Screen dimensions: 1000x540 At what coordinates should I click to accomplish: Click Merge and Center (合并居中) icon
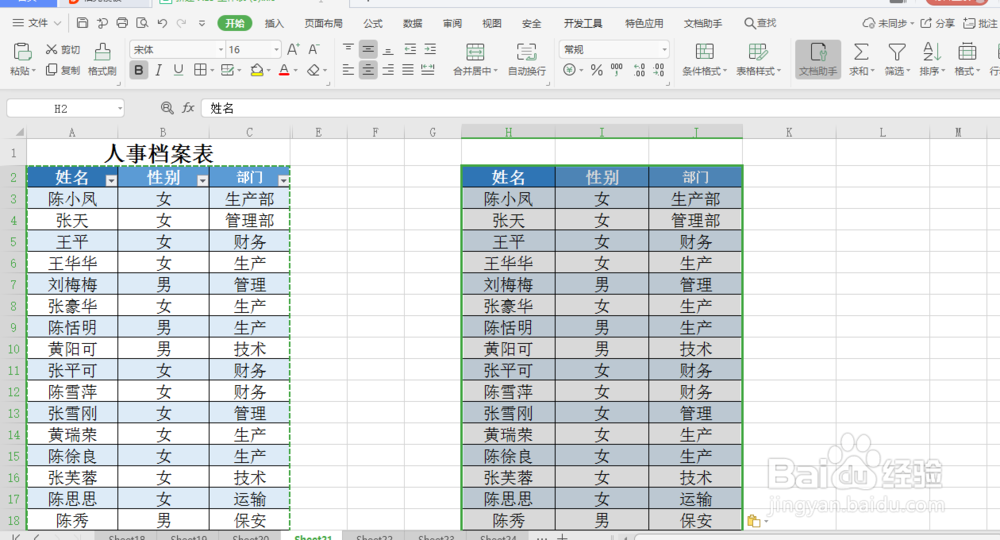pyautogui.click(x=475, y=52)
